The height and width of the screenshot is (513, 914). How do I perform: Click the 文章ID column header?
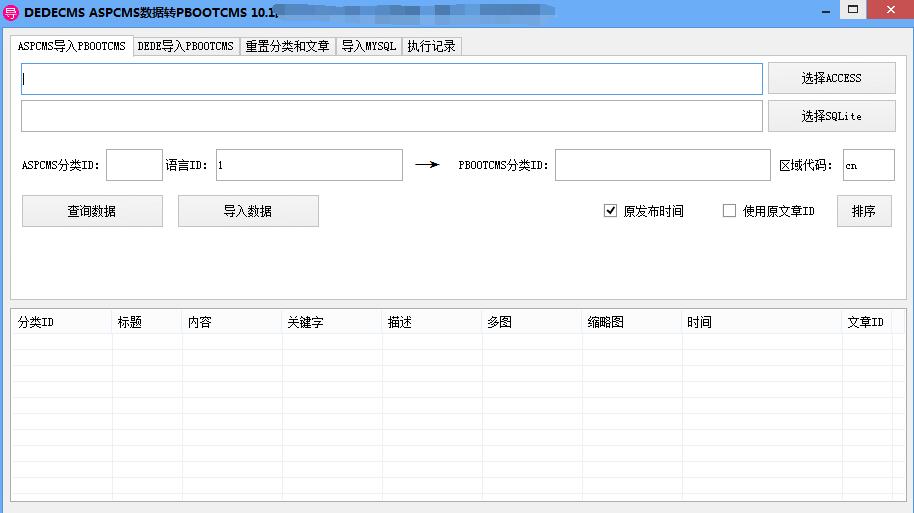(x=867, y=322)
